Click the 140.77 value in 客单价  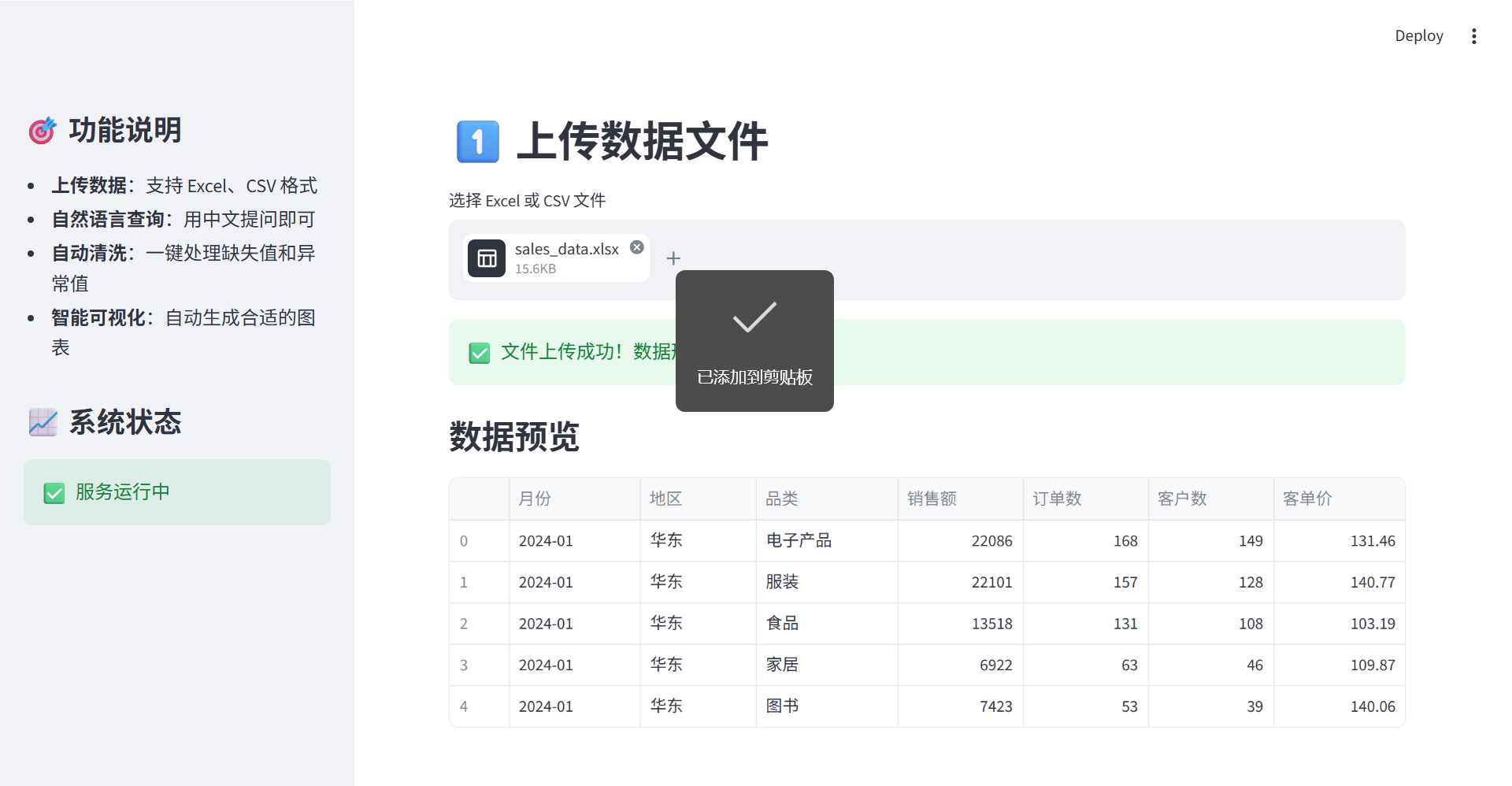point(1339,582)
